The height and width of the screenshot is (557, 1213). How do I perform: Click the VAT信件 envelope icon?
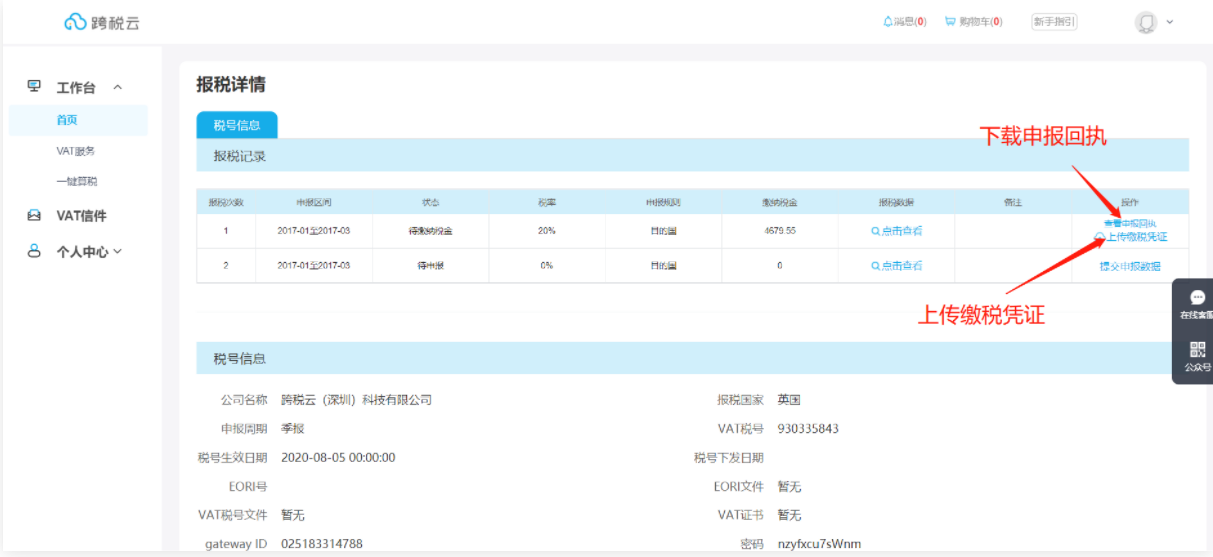pos(34,215)
